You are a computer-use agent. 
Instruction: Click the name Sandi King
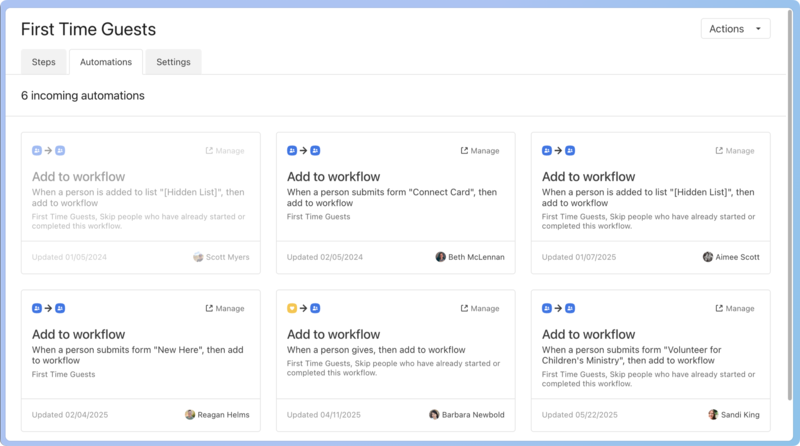740,415
